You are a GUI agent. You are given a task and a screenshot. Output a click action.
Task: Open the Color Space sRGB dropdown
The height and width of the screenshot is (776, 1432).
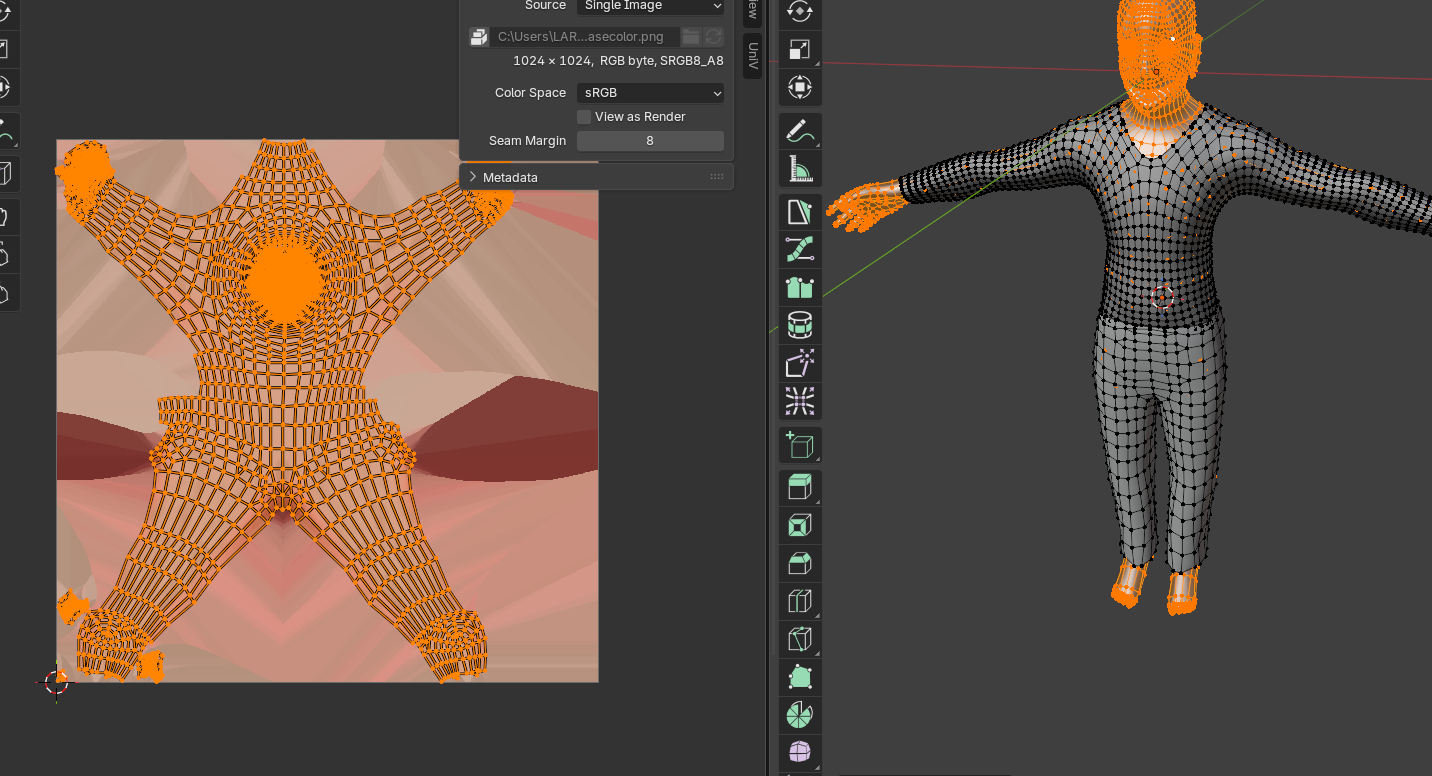(650, 93)
